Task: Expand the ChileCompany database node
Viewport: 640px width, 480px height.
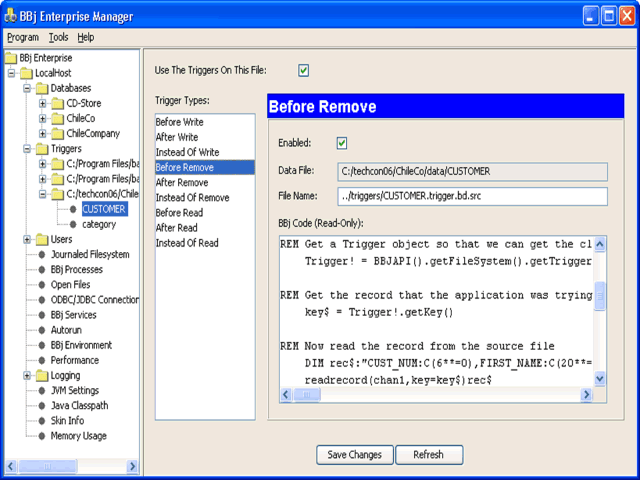Action: tap(42, 134)
